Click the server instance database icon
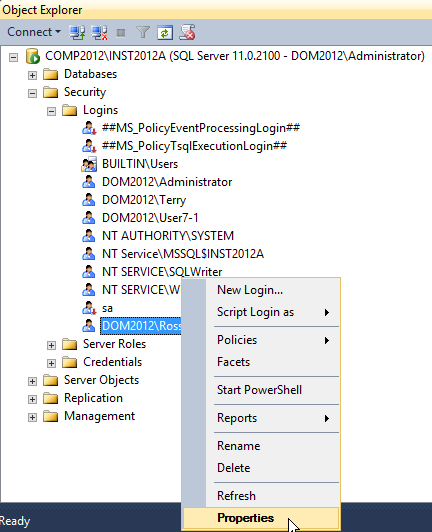This screenshot has height=532, width=432. pos(33,56)
